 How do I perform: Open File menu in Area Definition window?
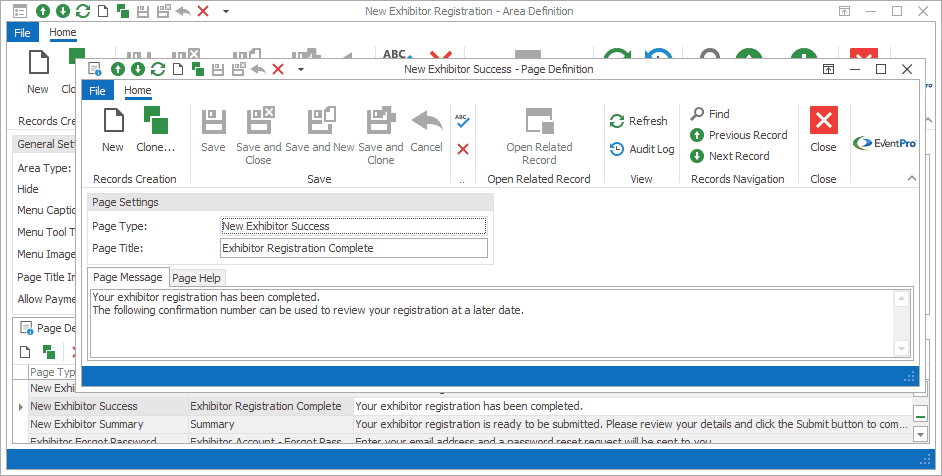[22, 32]
